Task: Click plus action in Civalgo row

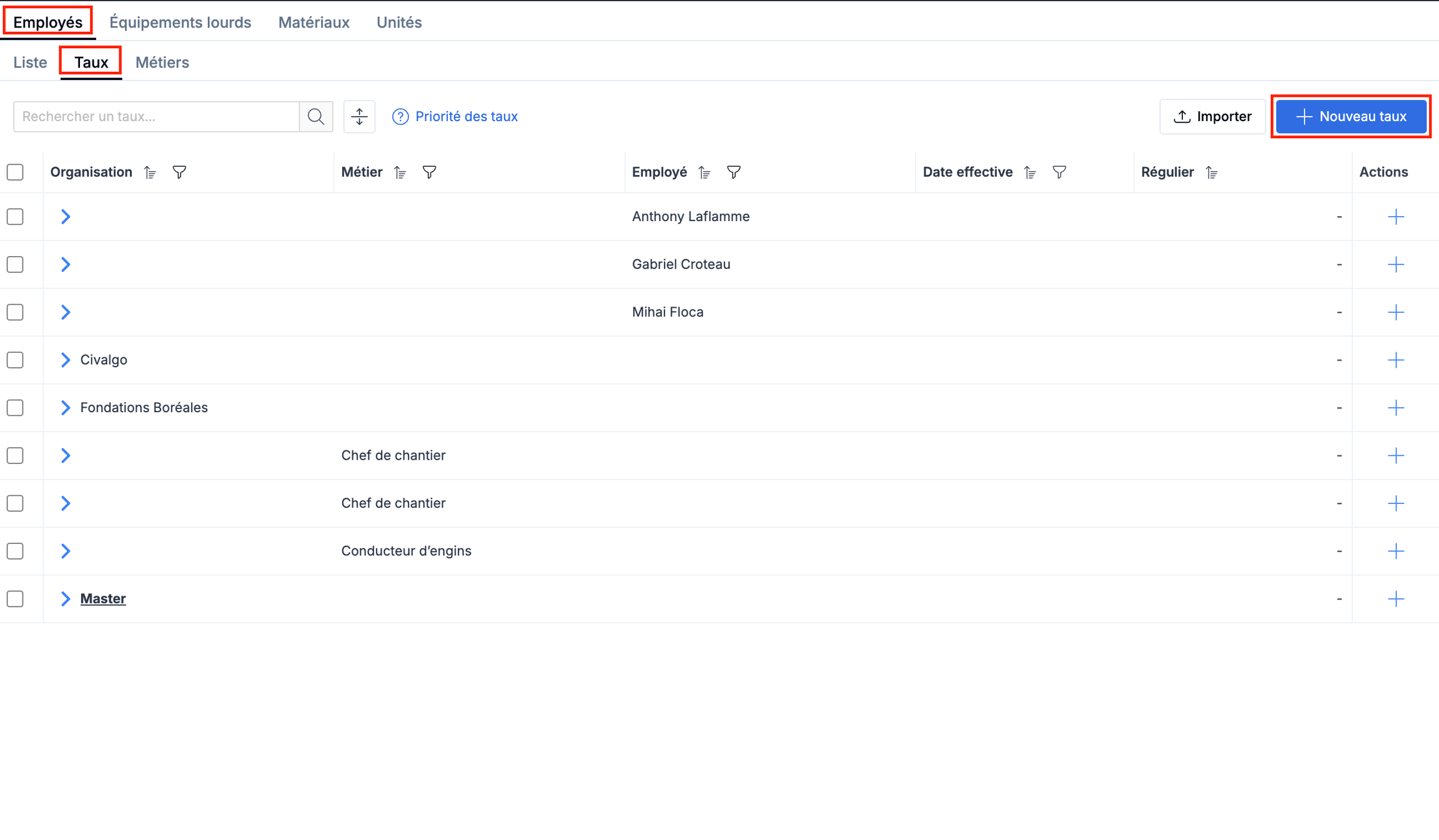Action: point(1395,360)
